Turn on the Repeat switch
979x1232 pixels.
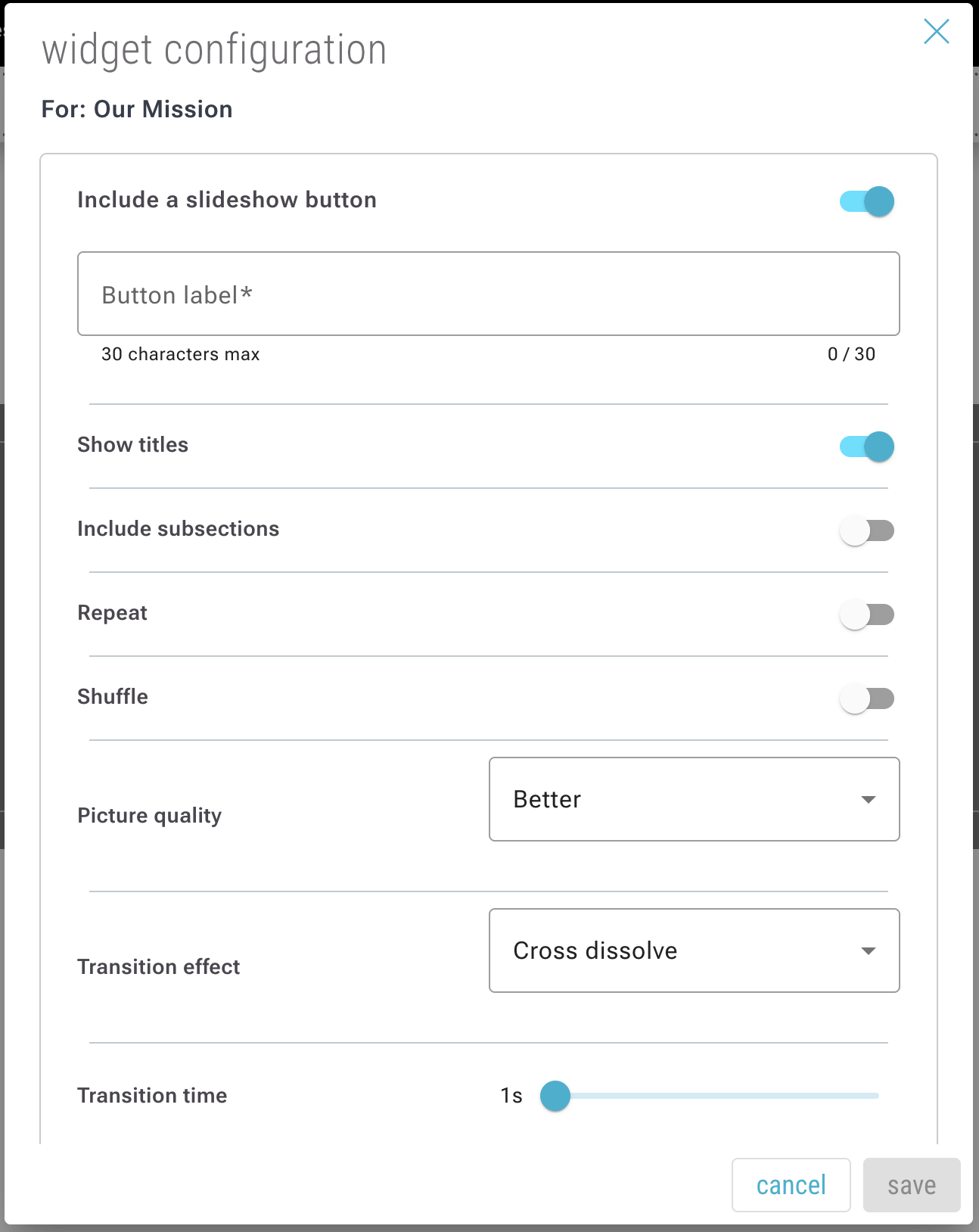click(867, 614)
